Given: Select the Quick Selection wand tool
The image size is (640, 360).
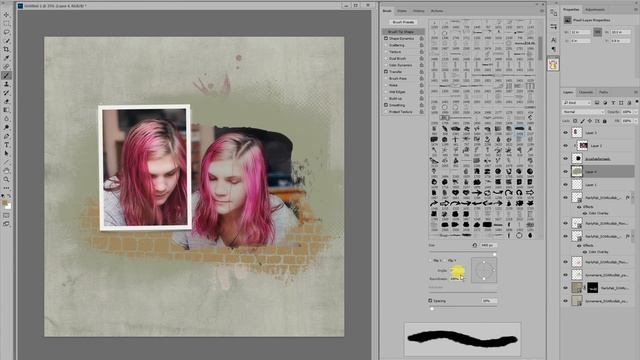Looking at the screenshot, I should click(6, 41).
